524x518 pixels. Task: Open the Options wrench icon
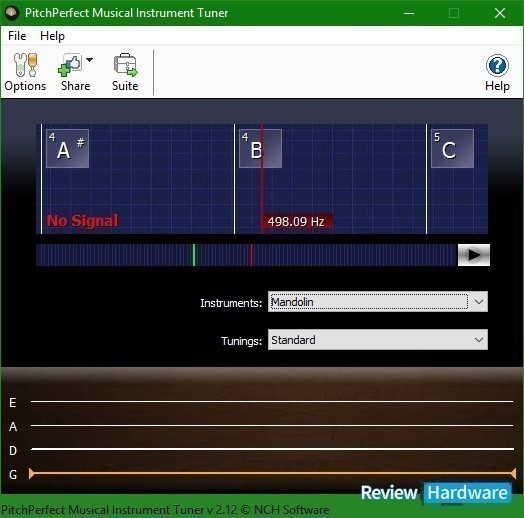point(25,65)
